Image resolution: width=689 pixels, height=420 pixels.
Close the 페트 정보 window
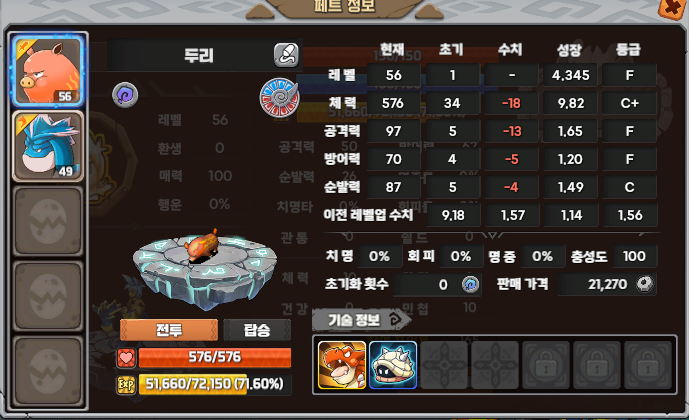pos(672,8)
